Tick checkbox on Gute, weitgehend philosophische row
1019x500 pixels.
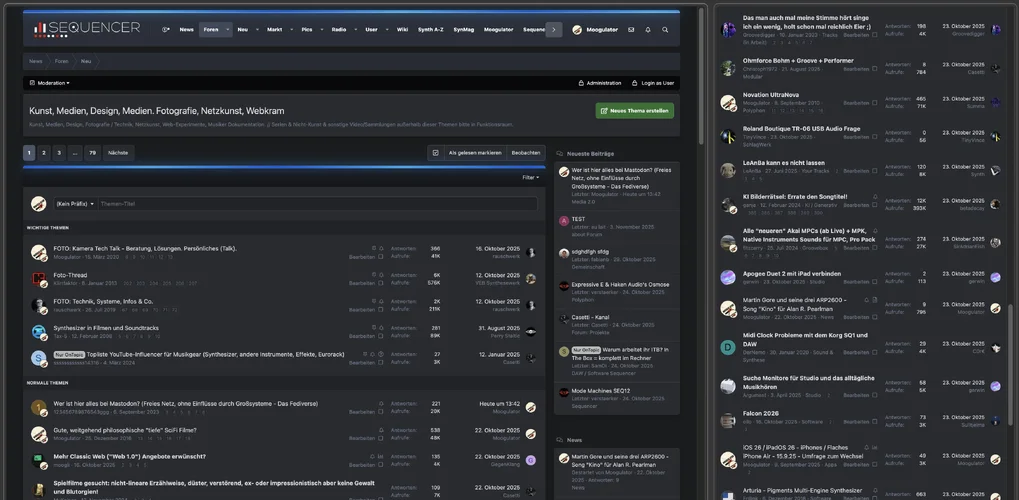381,438
